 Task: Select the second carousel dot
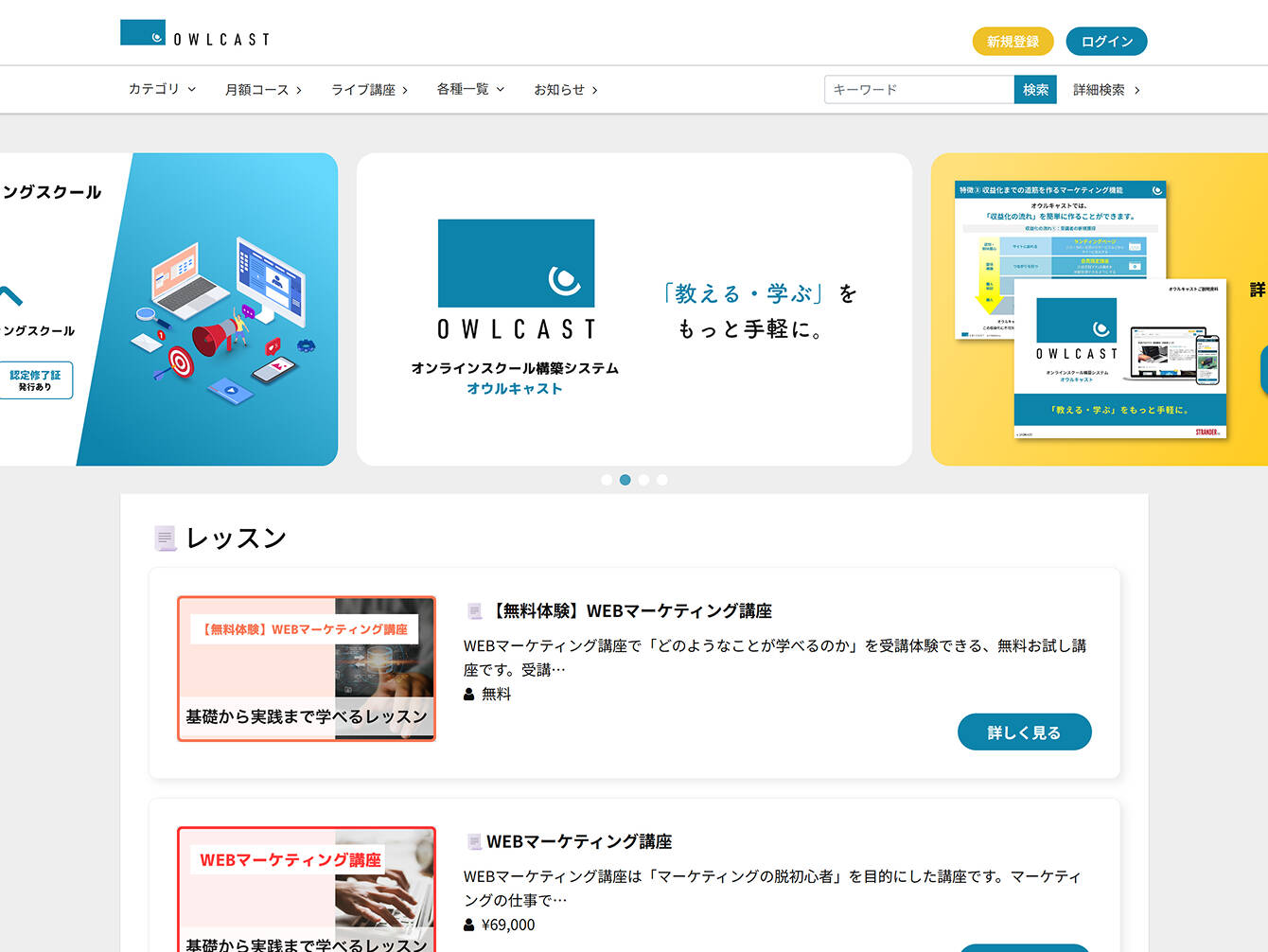(x=625, y=480)
